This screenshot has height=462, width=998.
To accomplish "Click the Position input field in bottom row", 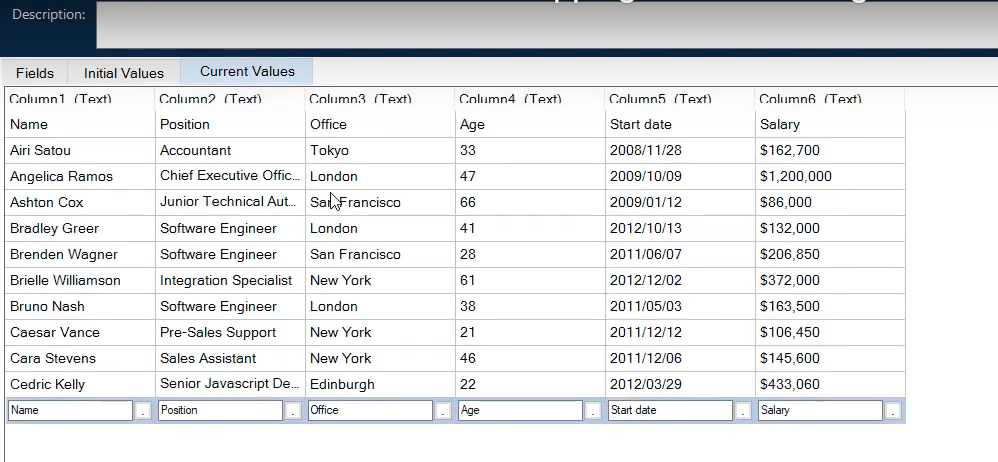I will click(220, 410).
